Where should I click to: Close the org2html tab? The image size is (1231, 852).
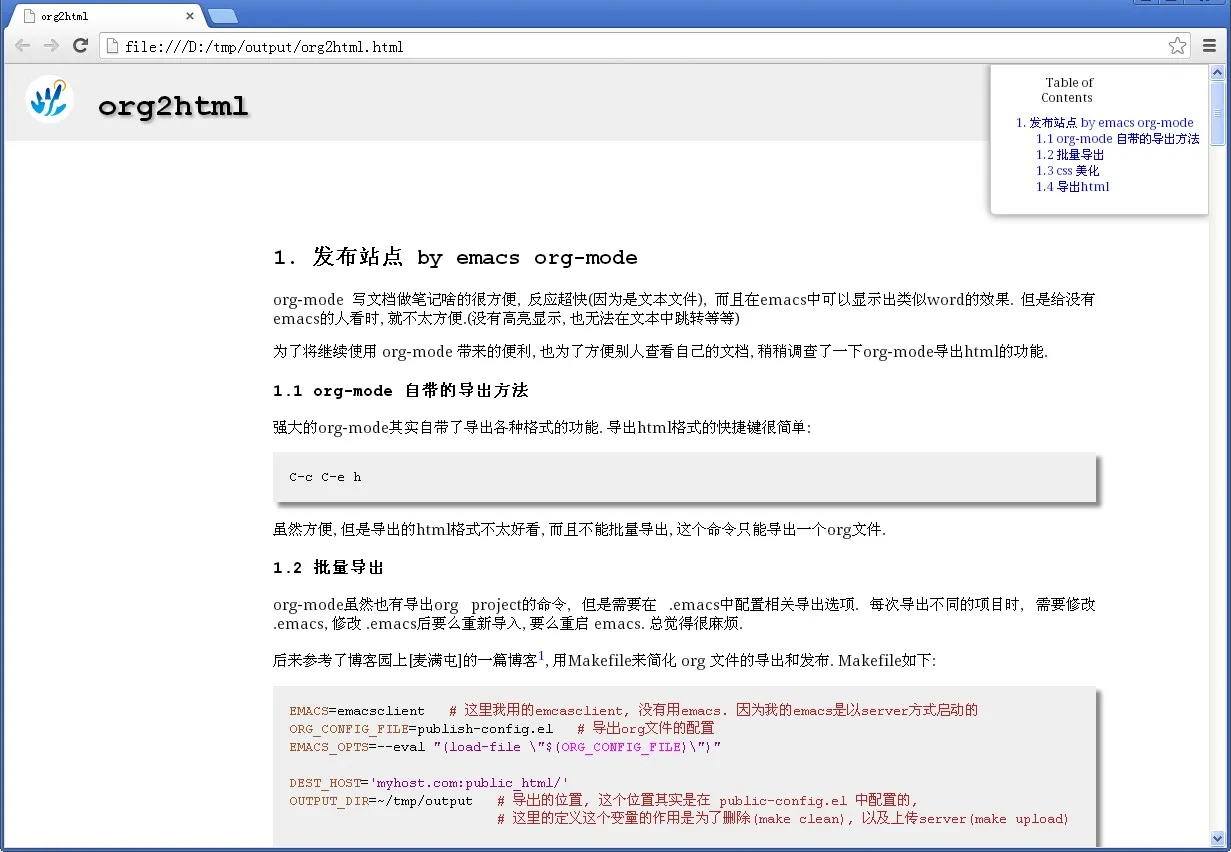[x=190, y=16]
